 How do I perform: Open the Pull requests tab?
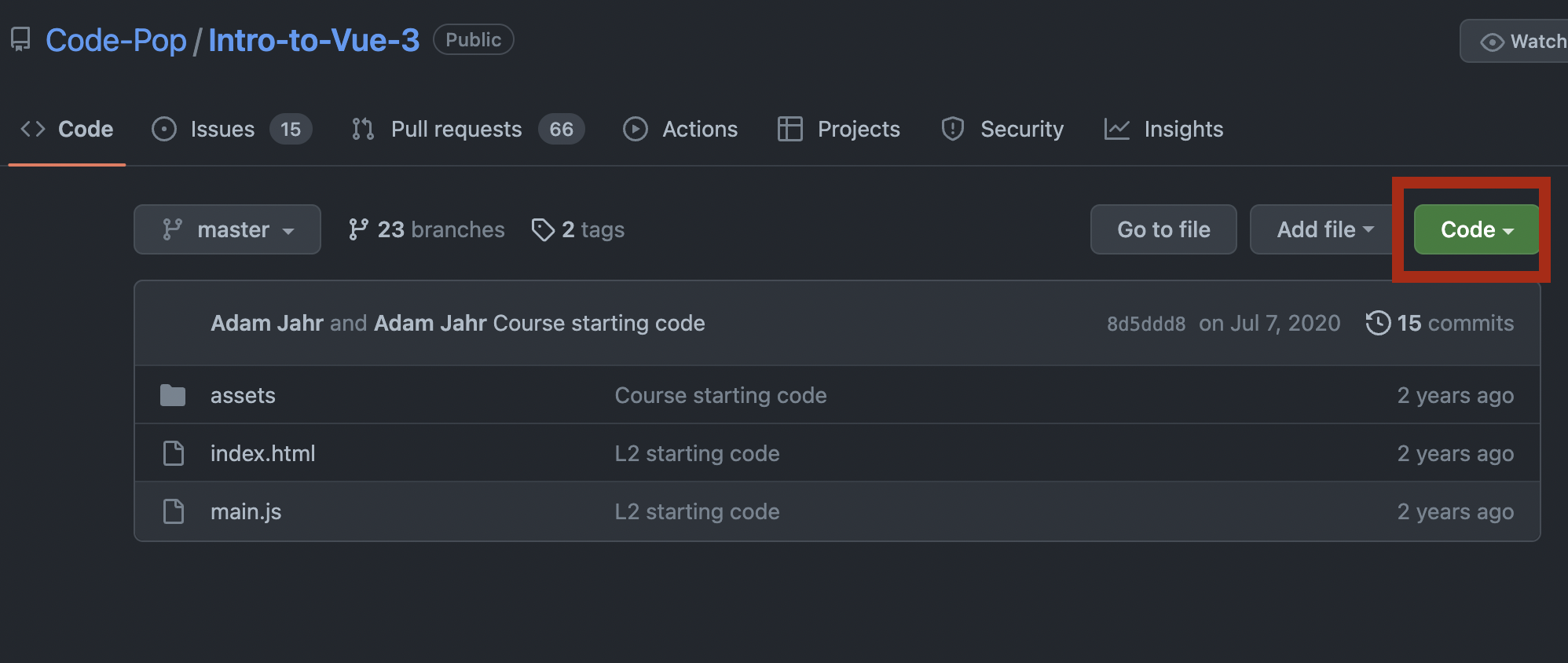pyautogui.click(x=467, y=129)
